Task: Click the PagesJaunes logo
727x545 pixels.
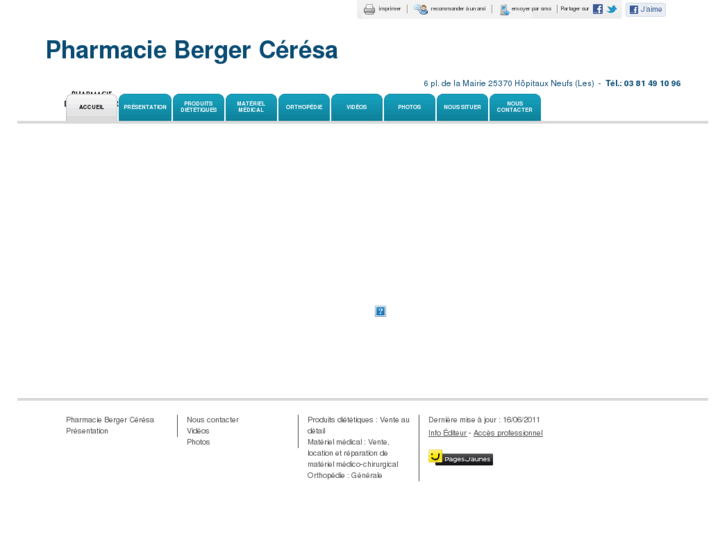Action: click(x=460, y=458)
